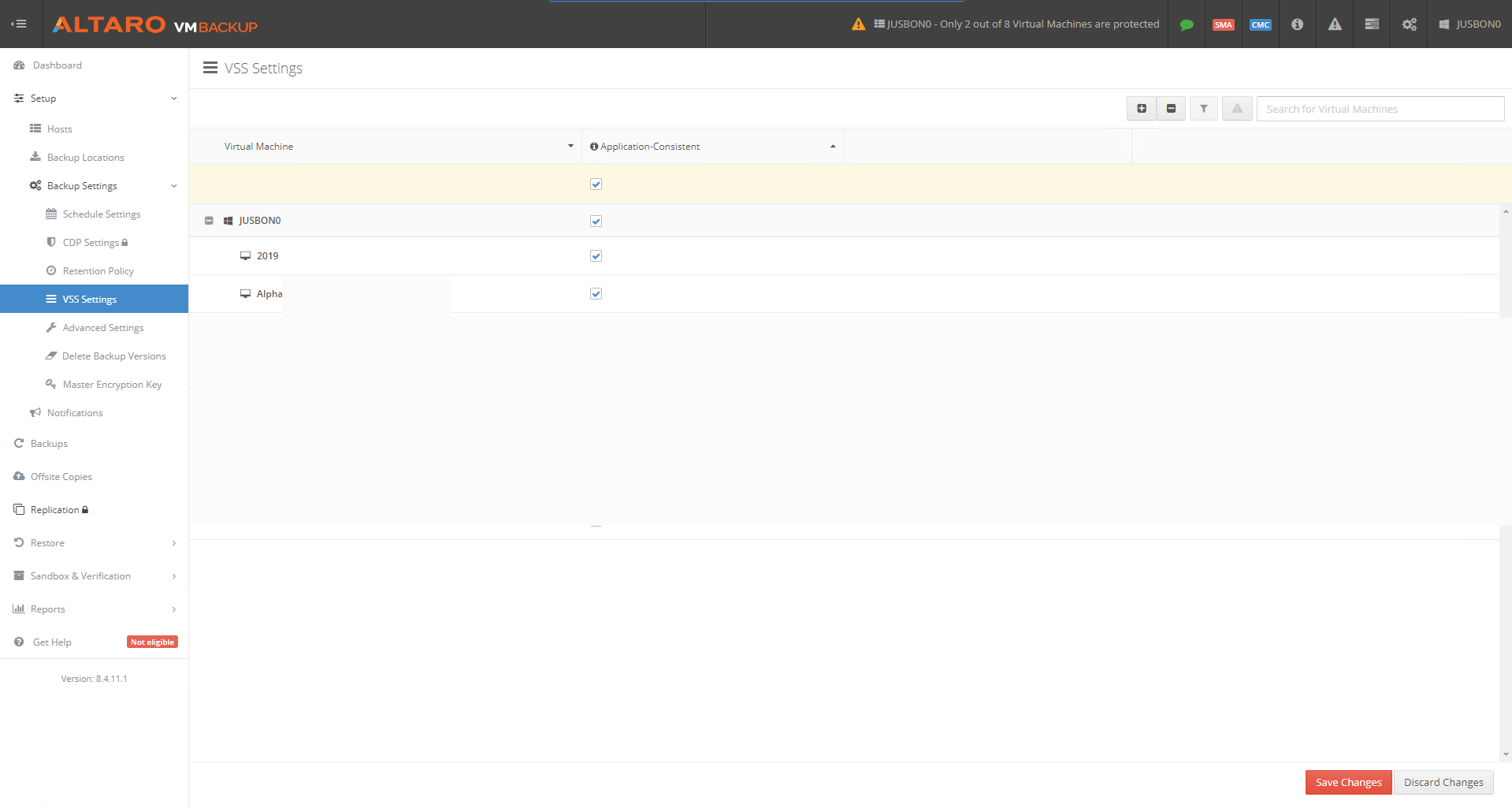
Task: Open the chat speech bubble icon
Action: point(1187,24)
